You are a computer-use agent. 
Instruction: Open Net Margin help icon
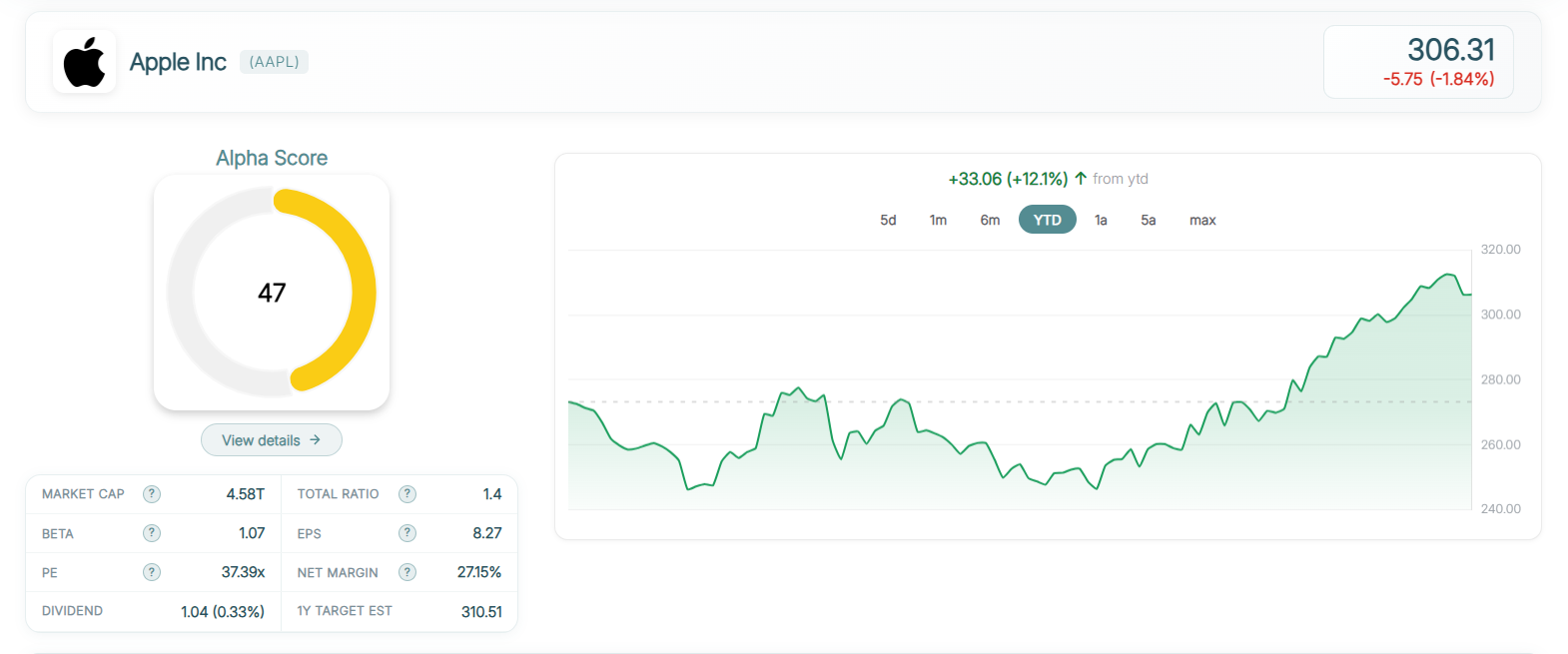click(407, 572)
